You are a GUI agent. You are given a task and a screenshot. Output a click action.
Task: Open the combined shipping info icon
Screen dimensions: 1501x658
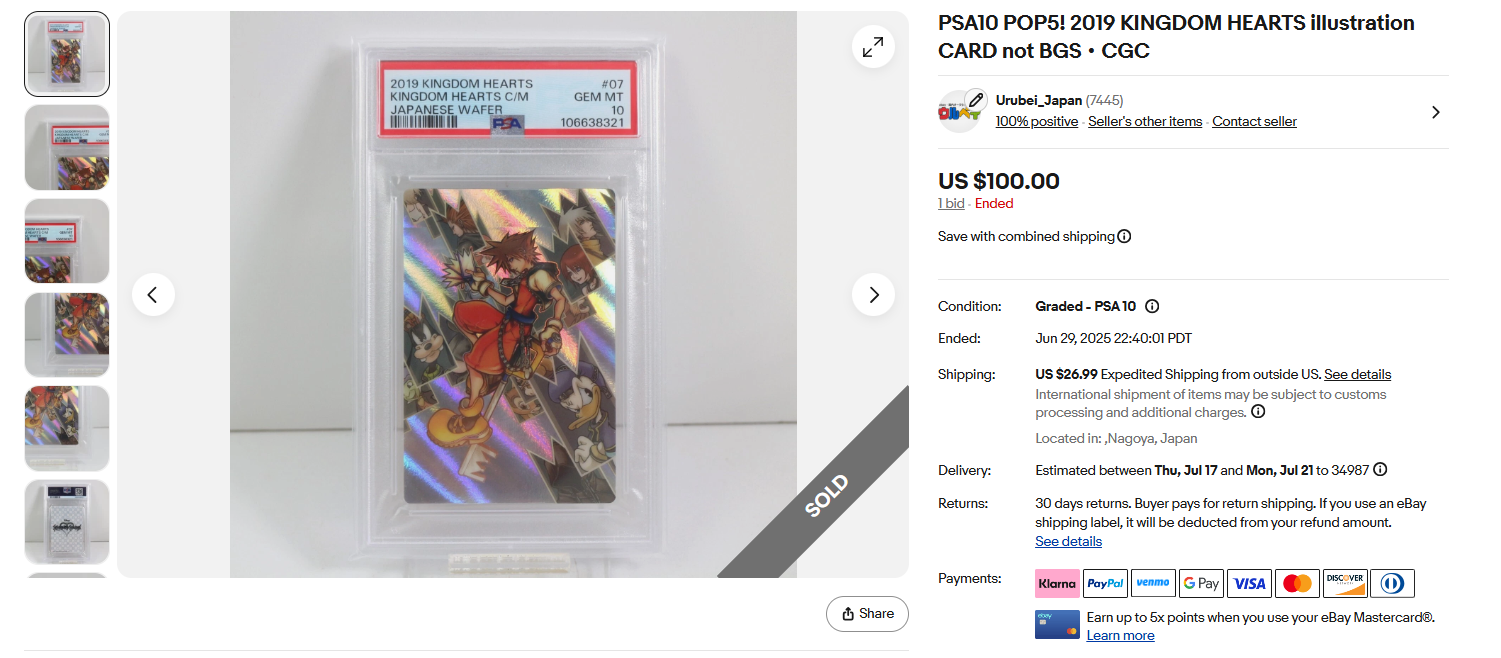point(1124,237)
